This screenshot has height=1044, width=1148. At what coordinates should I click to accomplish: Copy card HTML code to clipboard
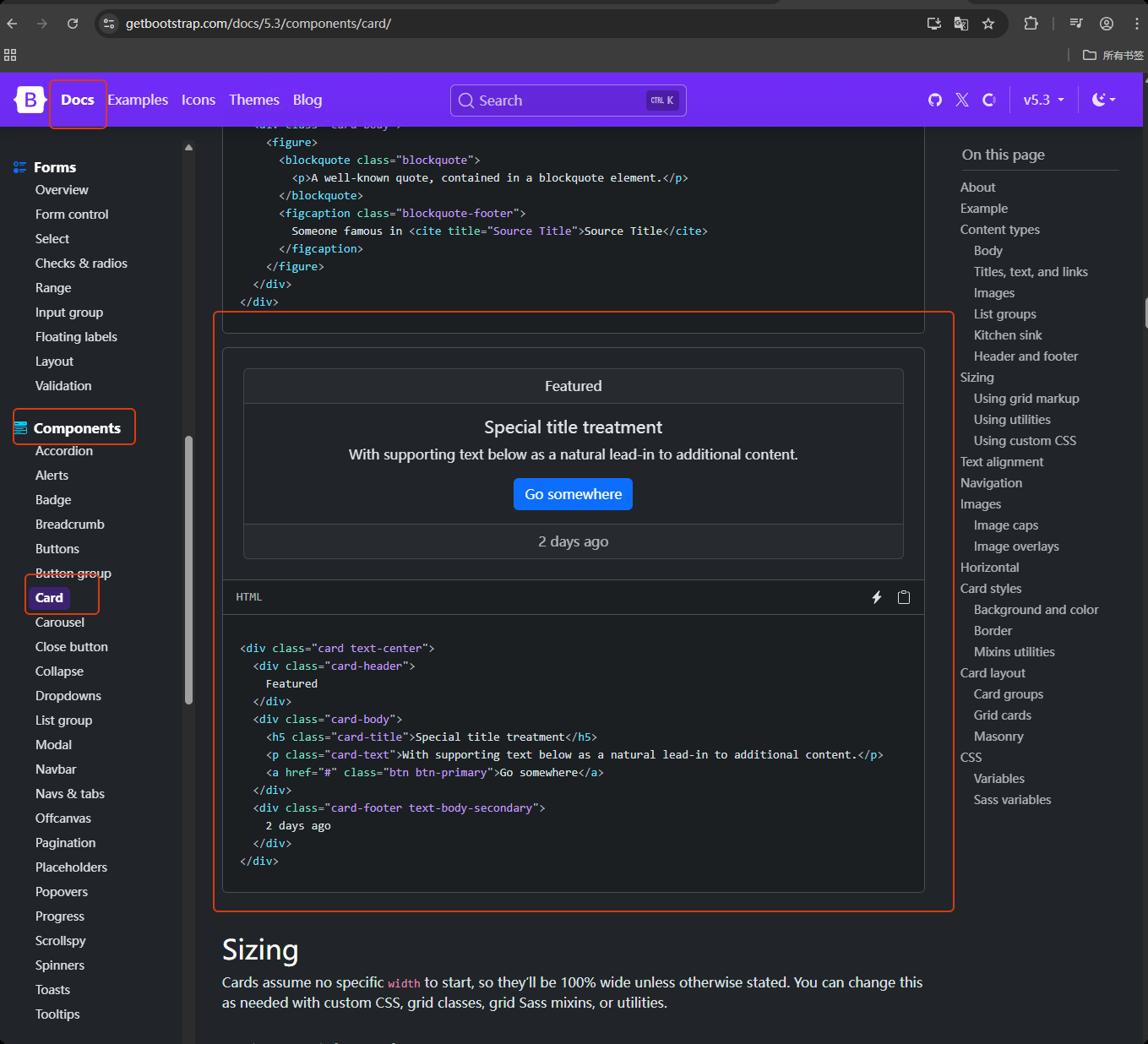pos(904,597)
